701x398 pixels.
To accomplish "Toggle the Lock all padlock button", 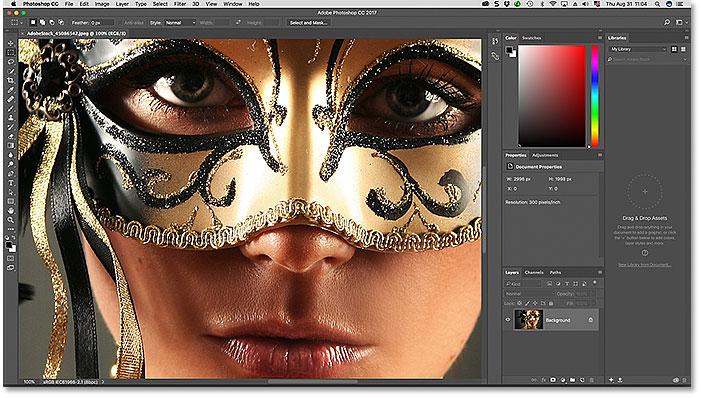I will pyautogui.click(x=551, y=303).
